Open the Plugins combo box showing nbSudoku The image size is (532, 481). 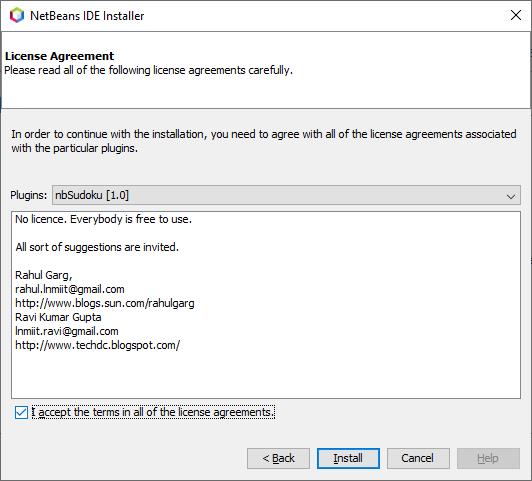286,195
